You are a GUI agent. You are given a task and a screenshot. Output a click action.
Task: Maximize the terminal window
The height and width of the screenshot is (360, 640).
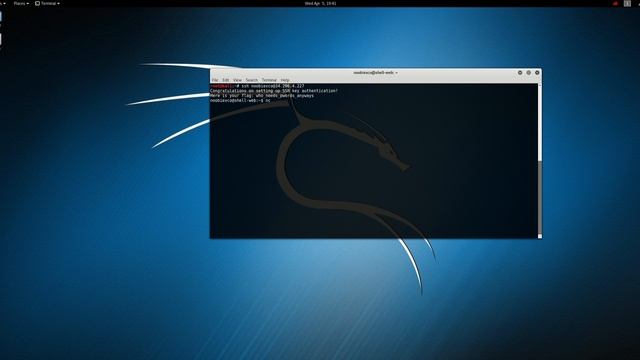[529, 73]
